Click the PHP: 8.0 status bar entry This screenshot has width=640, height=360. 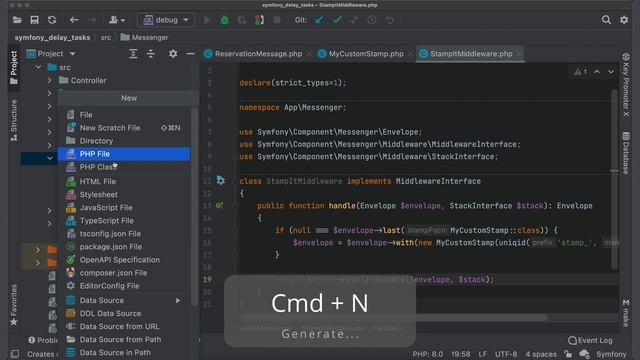click(x=427, y=354)
